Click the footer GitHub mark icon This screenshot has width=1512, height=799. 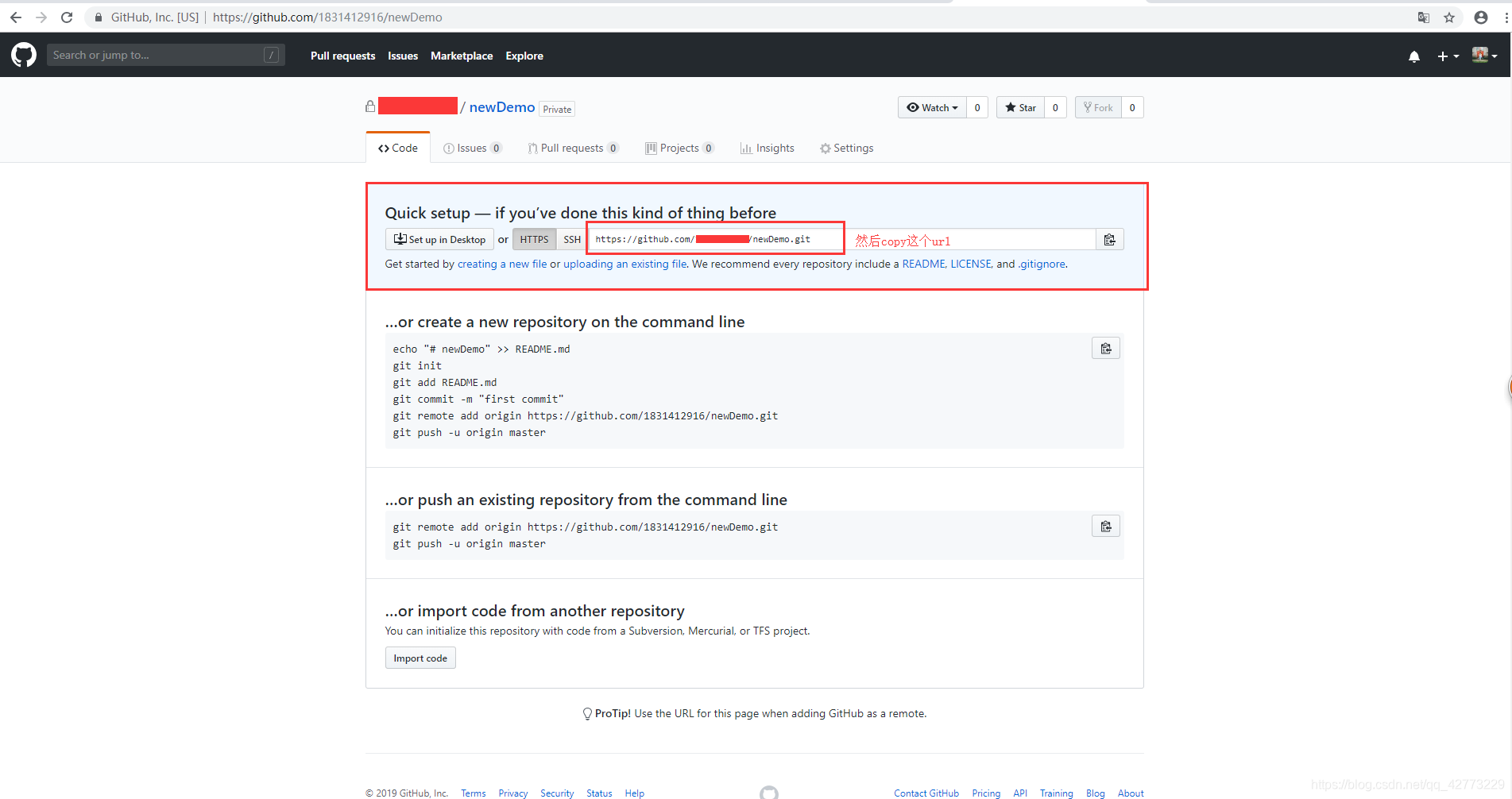coord(768,793)
